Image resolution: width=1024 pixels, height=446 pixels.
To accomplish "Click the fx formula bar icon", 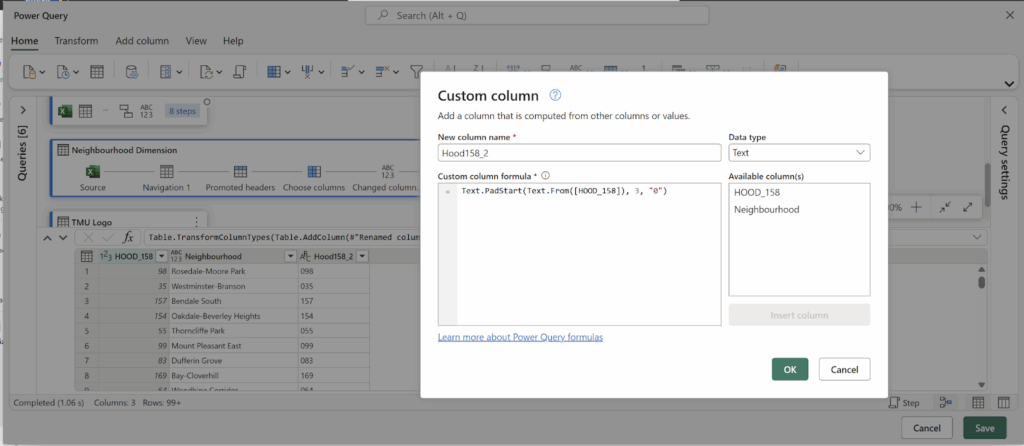I will coord(128,237).
